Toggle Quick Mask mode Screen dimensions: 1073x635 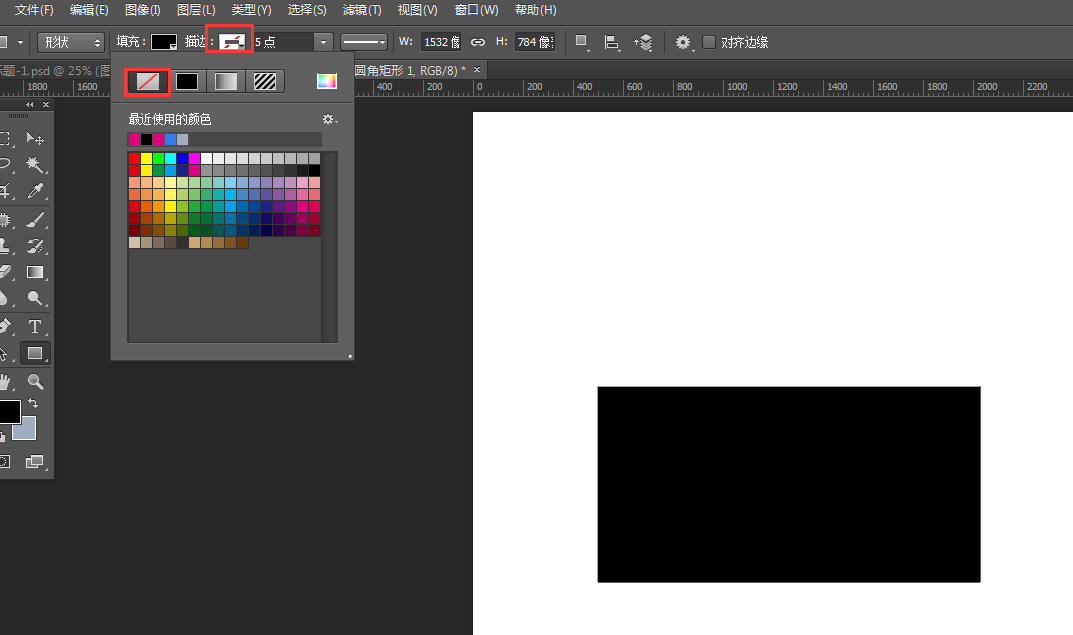[5, 462]
